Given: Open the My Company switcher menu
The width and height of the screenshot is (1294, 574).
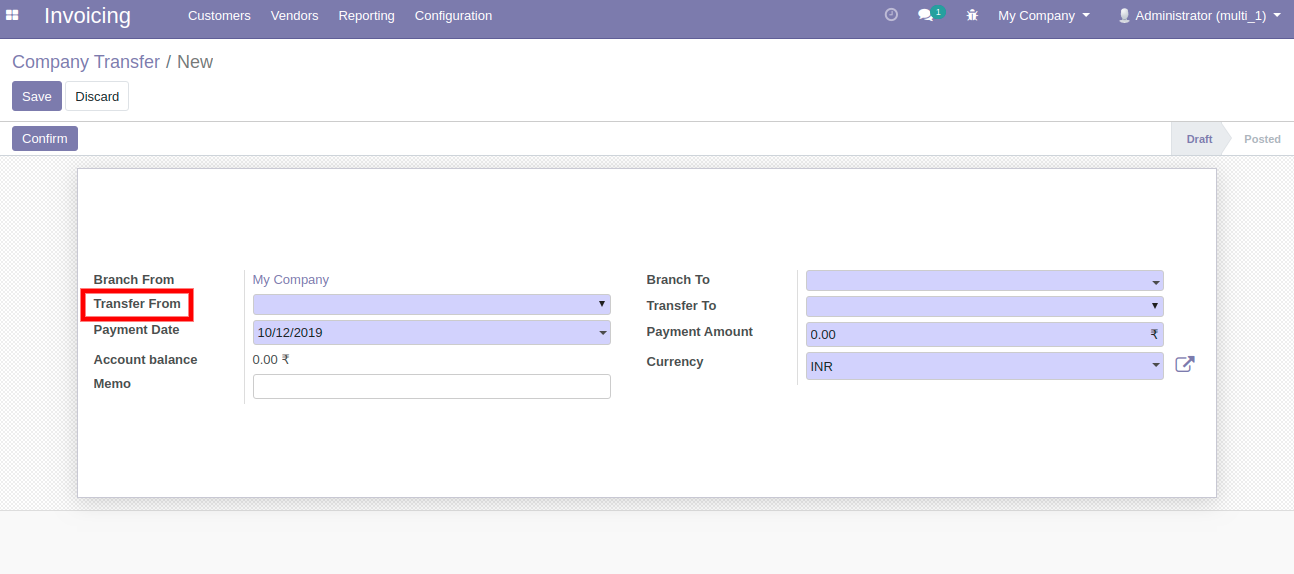Looking at the screenshot, I should click(1043, 16).
